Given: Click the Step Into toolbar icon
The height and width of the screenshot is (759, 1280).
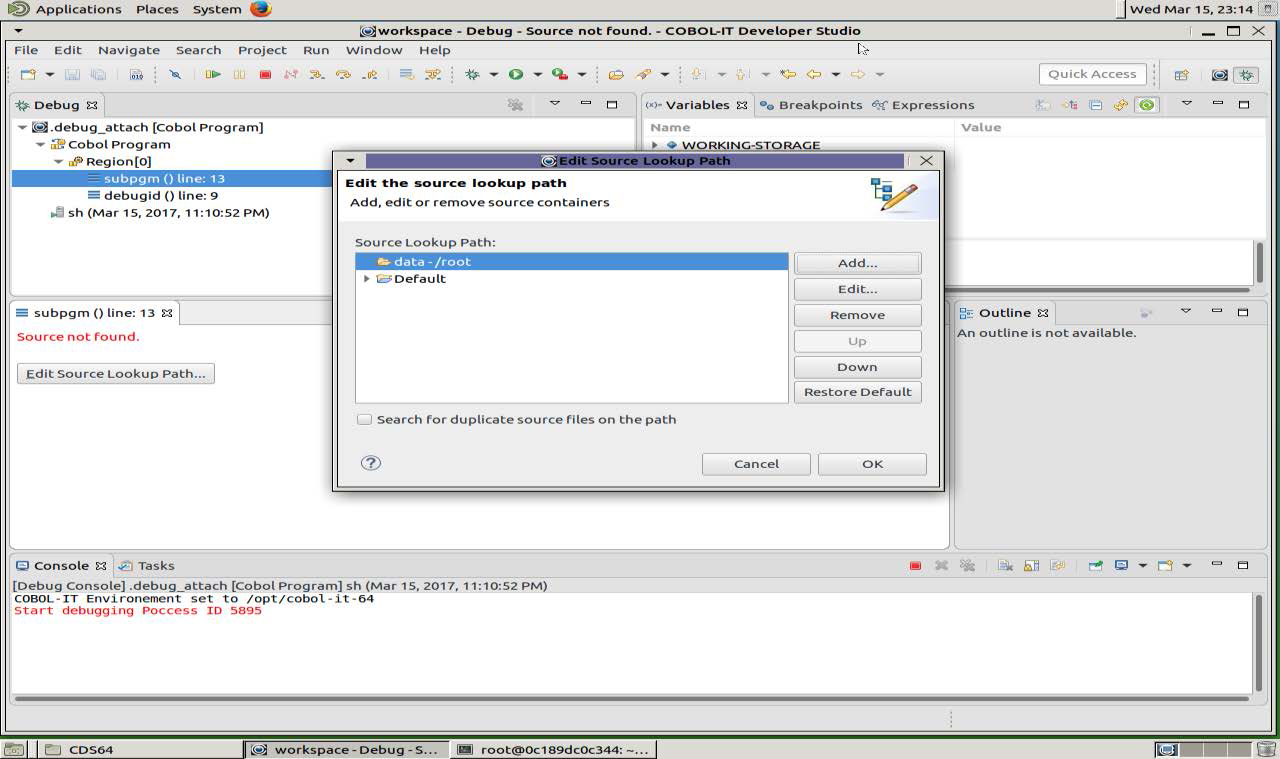Looking at the screenshot, I should point(315,74).
